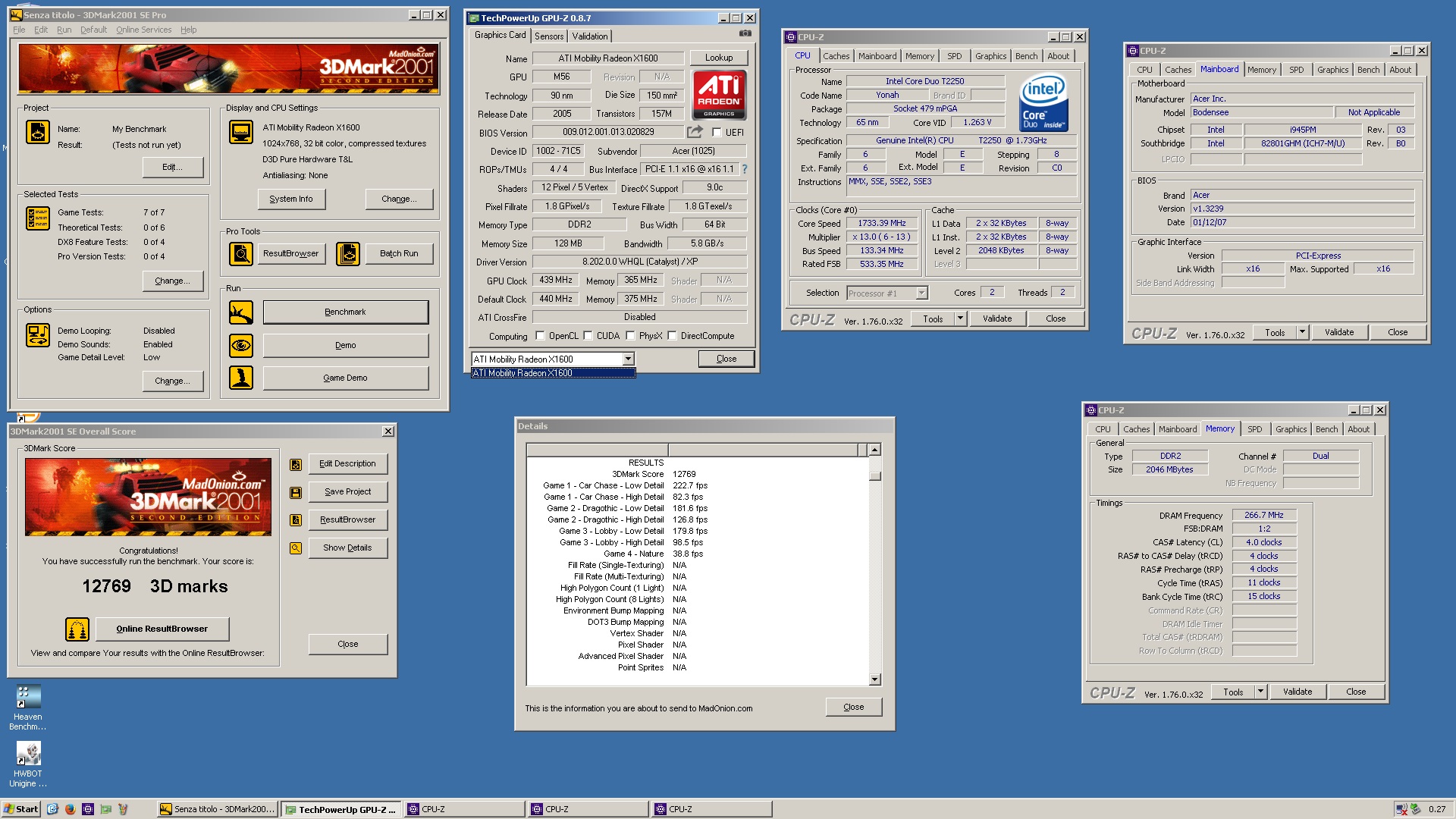1456x819 pixels.
Task: Click the BIOS Version export icon in GPU-Z
Action: [x=695, y=132]
